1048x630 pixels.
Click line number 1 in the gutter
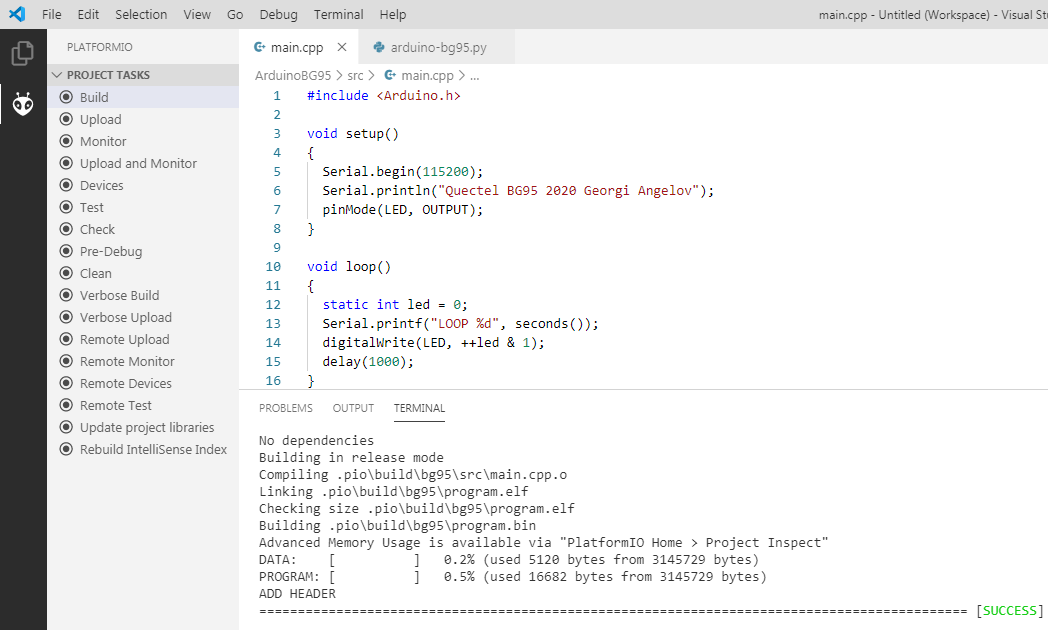point(277,96)
